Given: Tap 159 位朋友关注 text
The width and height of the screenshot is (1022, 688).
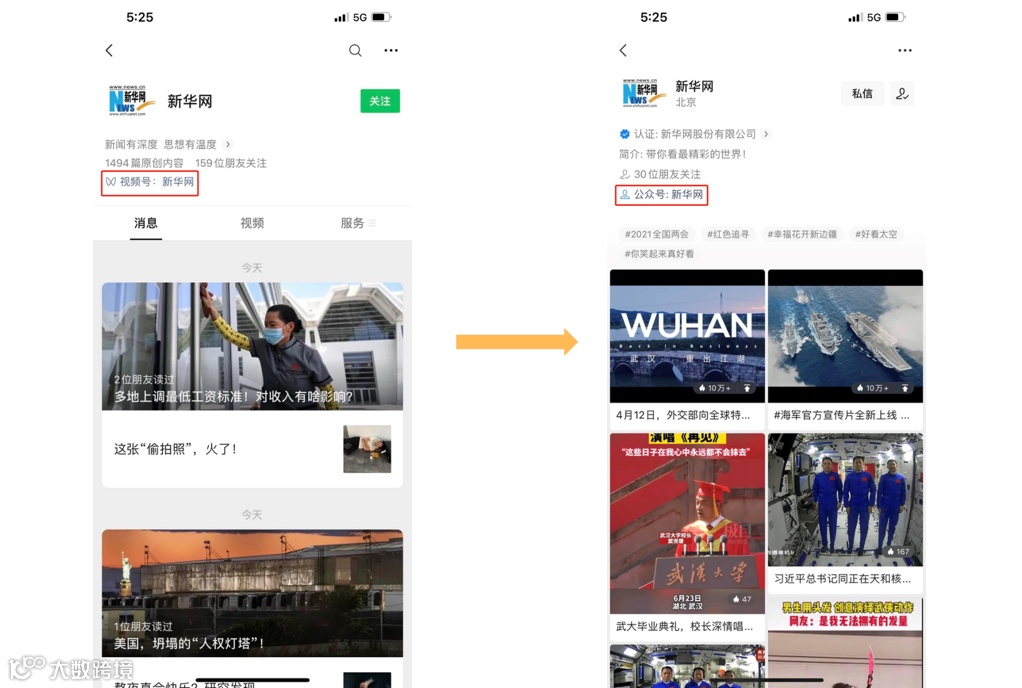Looking at the screenshot, I should coord(231,163).
